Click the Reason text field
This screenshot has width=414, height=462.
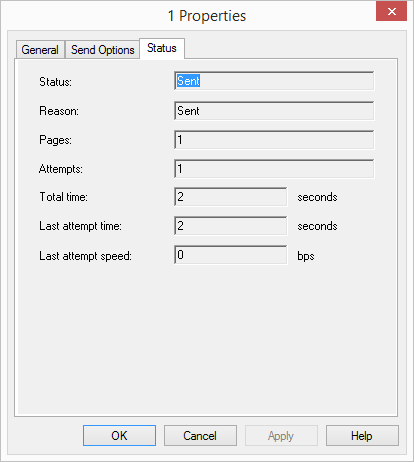pyautogui.click(x=274, y=111)
